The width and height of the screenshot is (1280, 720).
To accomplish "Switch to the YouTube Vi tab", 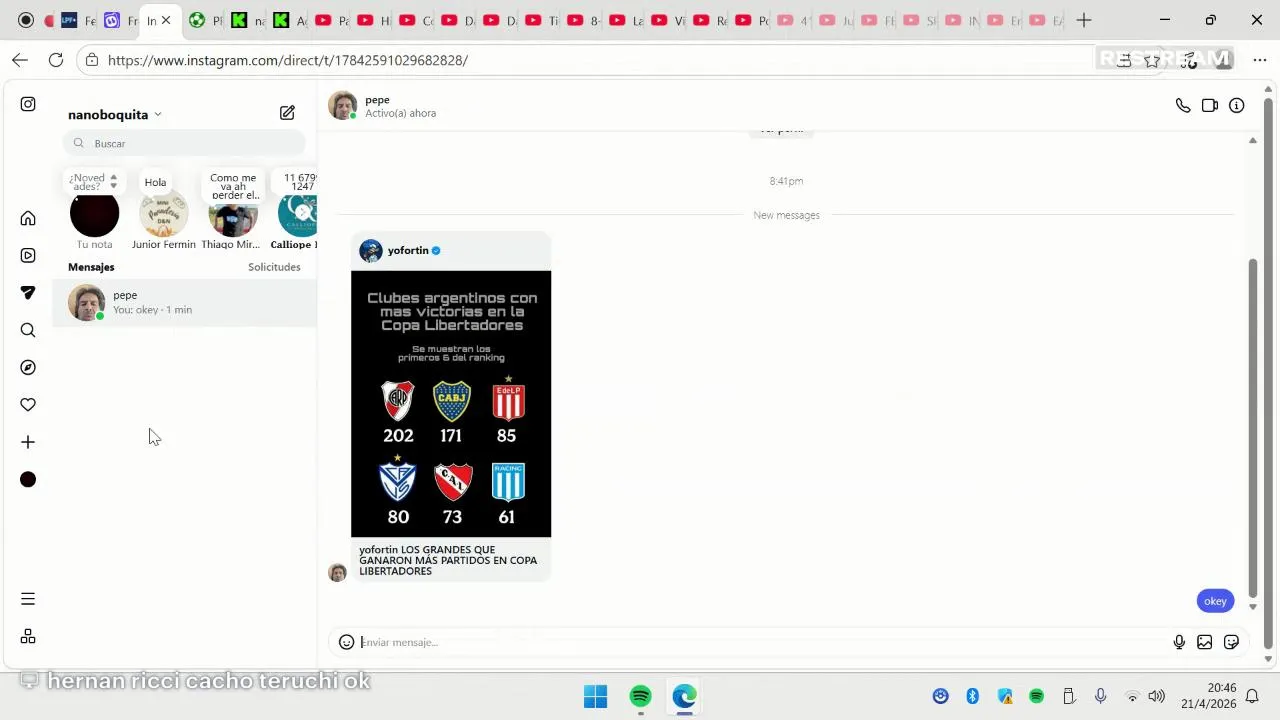I will 668,20.
